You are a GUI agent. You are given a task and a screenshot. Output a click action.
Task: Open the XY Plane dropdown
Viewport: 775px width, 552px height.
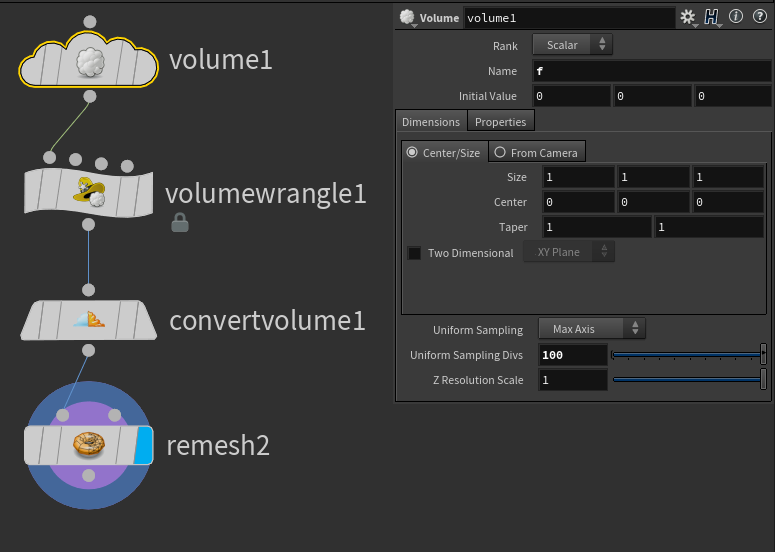click(x=569, y=252)
